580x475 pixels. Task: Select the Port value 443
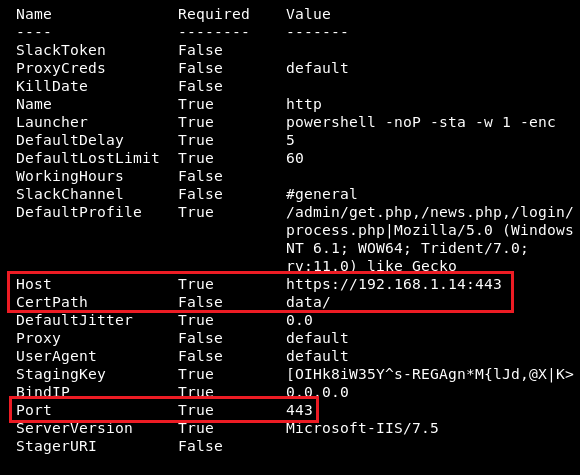click(299, 410)
